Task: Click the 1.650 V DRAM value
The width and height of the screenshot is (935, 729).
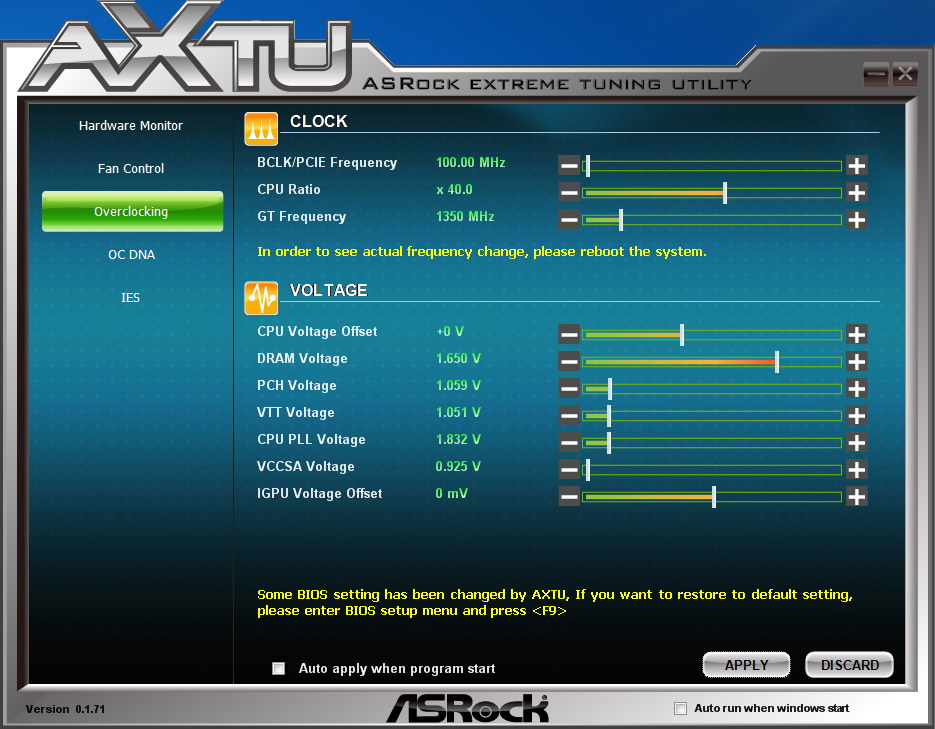Action: point(458,358)
